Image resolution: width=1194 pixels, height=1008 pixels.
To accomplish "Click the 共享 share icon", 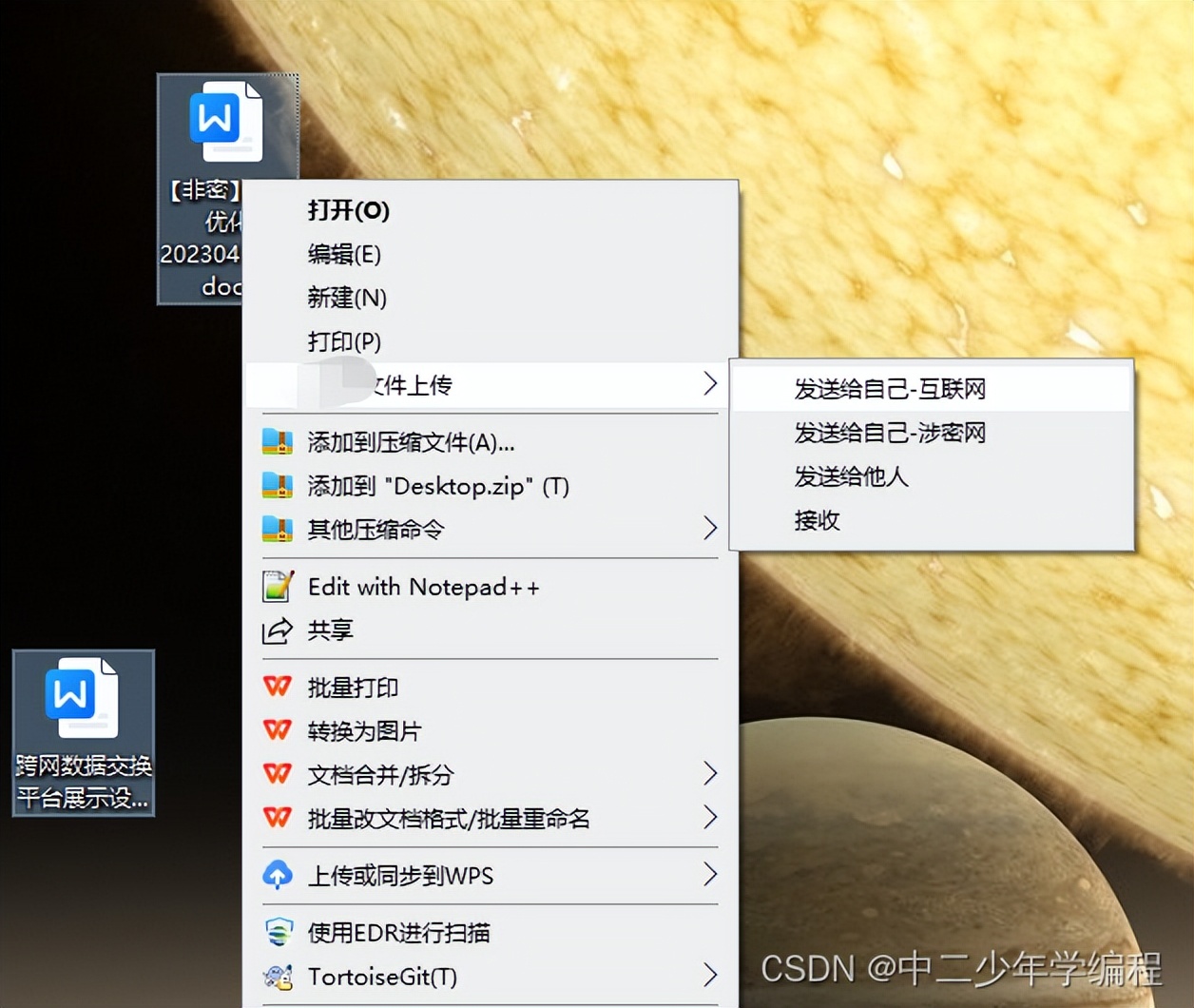I will pyautogui.click(x=278, y=630).
